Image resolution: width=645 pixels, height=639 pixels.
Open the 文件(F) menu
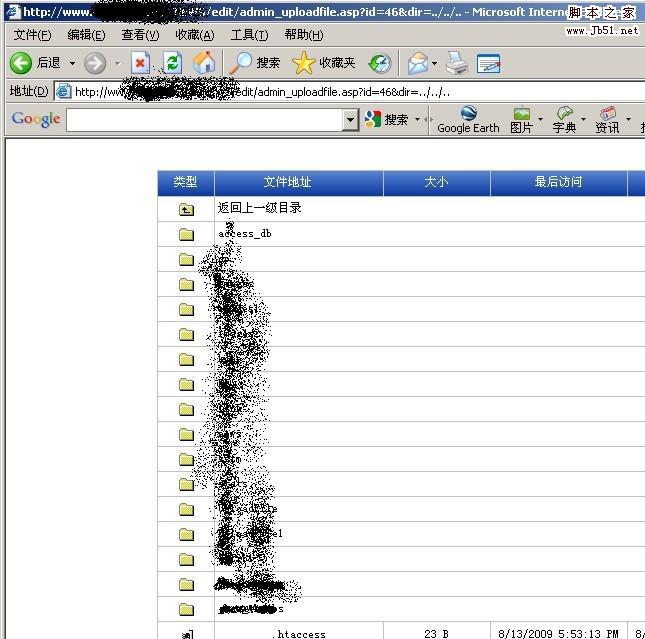coord(32,35)
